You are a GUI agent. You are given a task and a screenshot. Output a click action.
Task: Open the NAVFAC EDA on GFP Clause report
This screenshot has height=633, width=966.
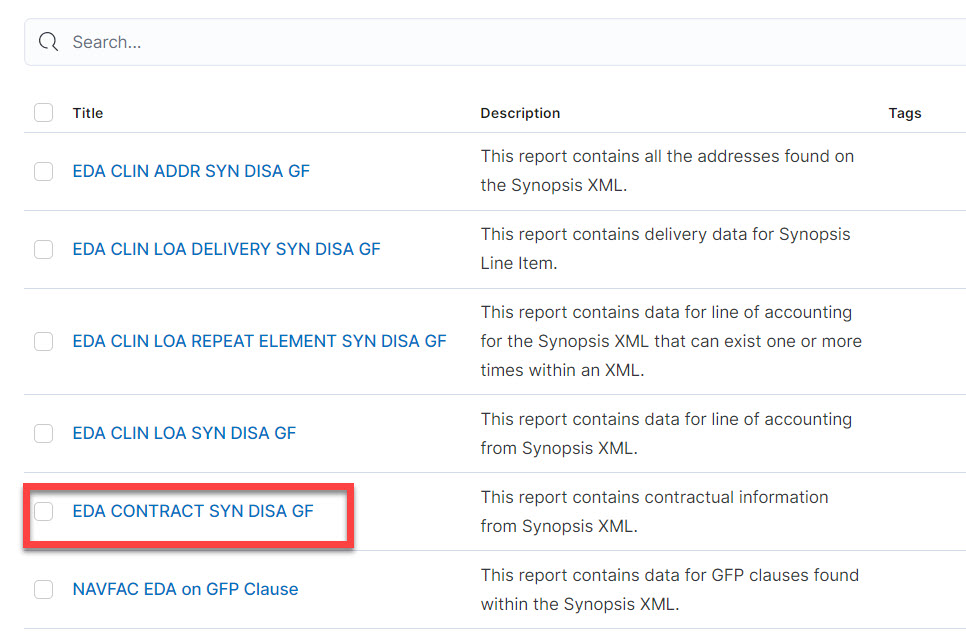pyautogui.click(x=185, y=589)
